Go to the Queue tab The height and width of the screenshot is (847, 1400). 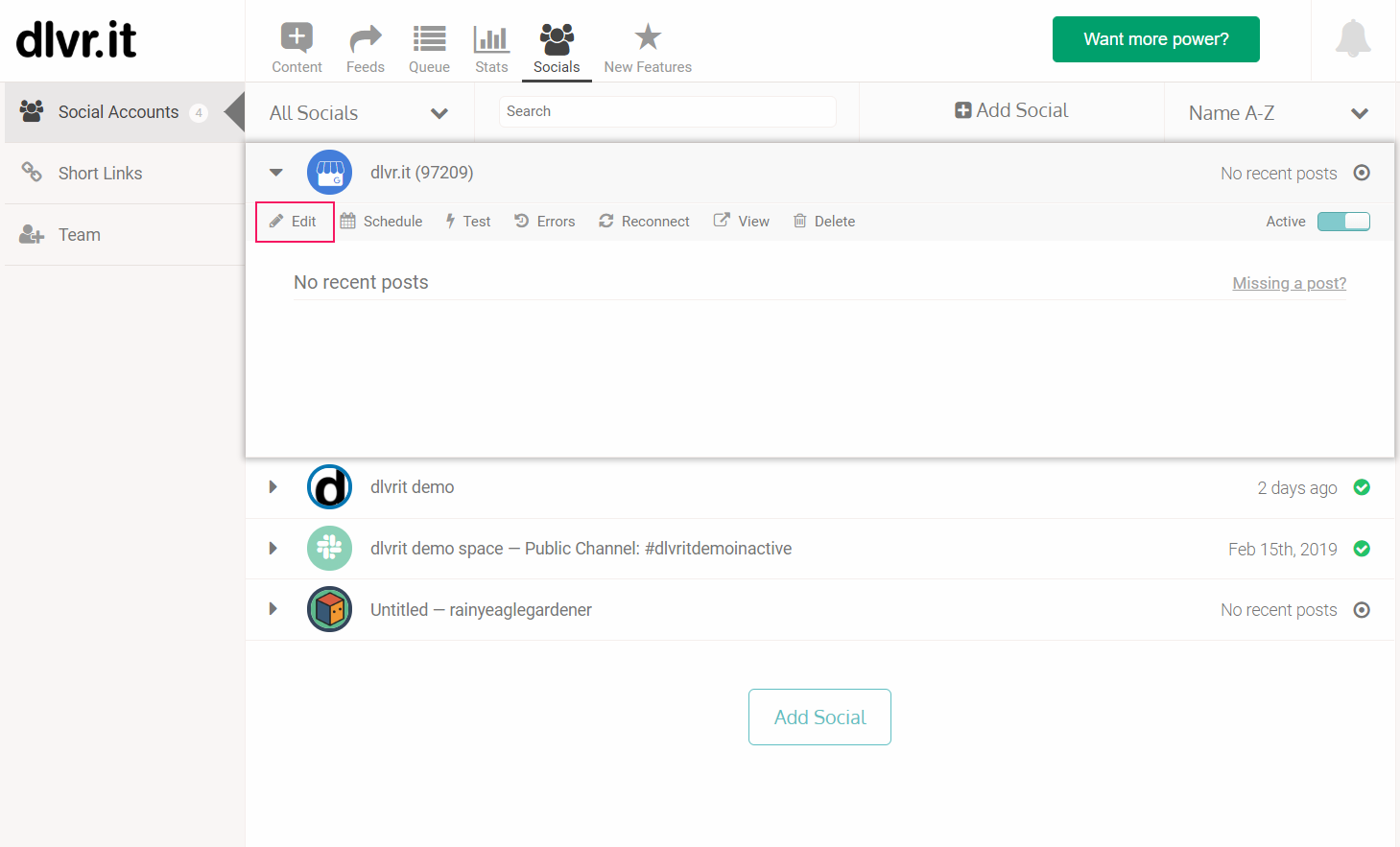[429, 48]
